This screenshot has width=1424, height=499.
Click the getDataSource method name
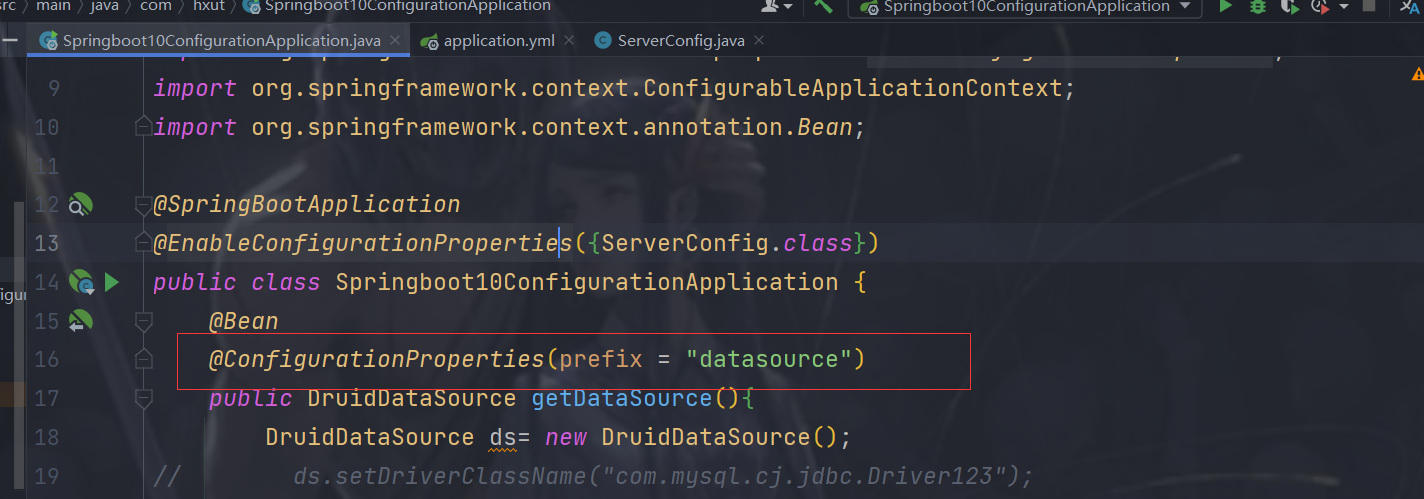pyautogui.click(x=622, y=398)
